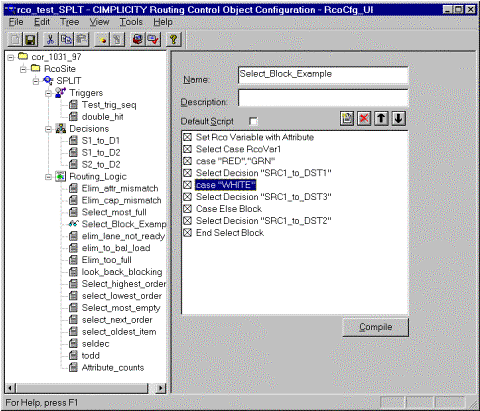Click the Save toolbar icon
The width and height of the screenshot is (480, 411).
31,40
